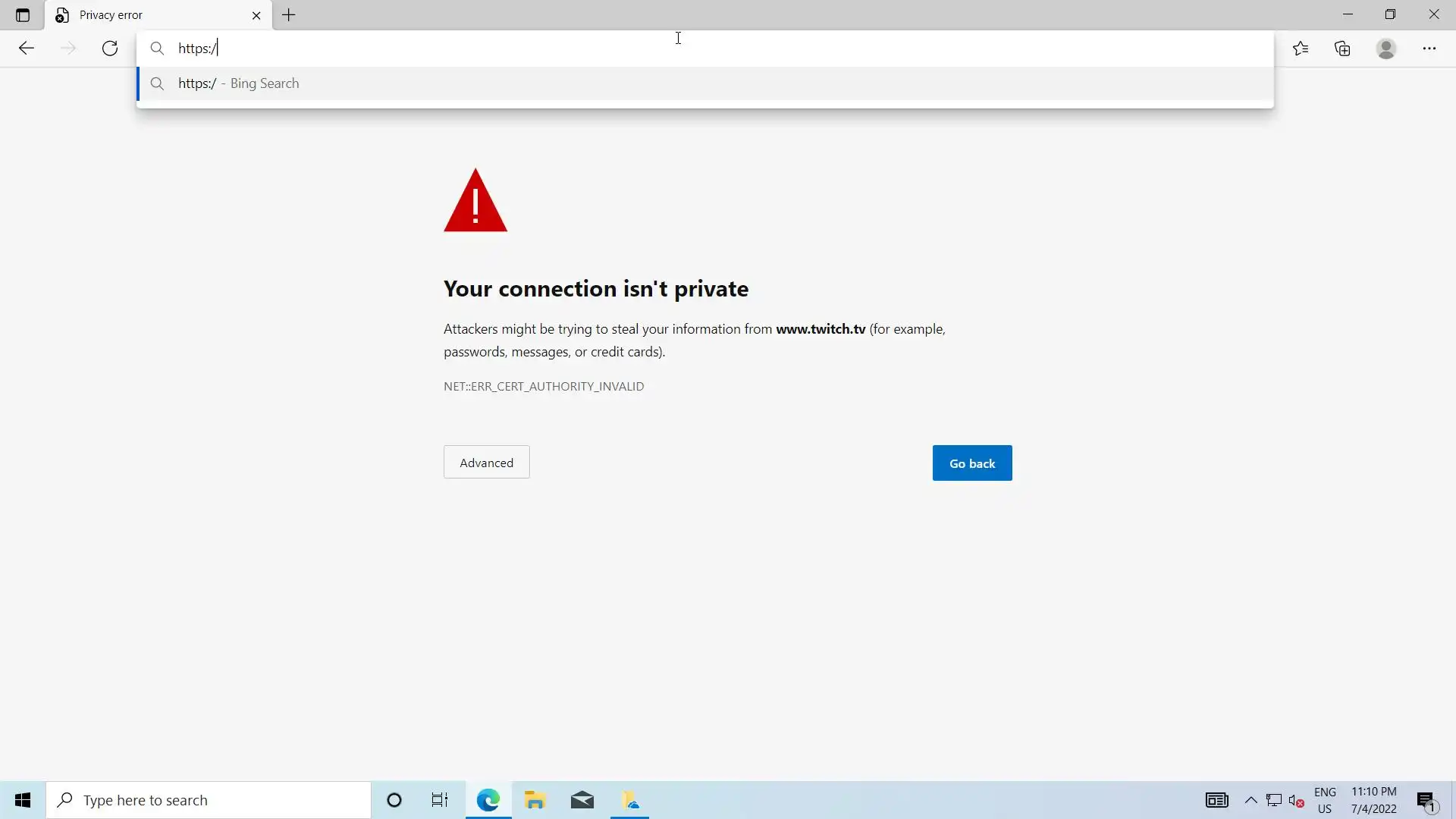Open the Favorites star icon
Screen dimensions: 1456x819
[x=1301, y=49]
